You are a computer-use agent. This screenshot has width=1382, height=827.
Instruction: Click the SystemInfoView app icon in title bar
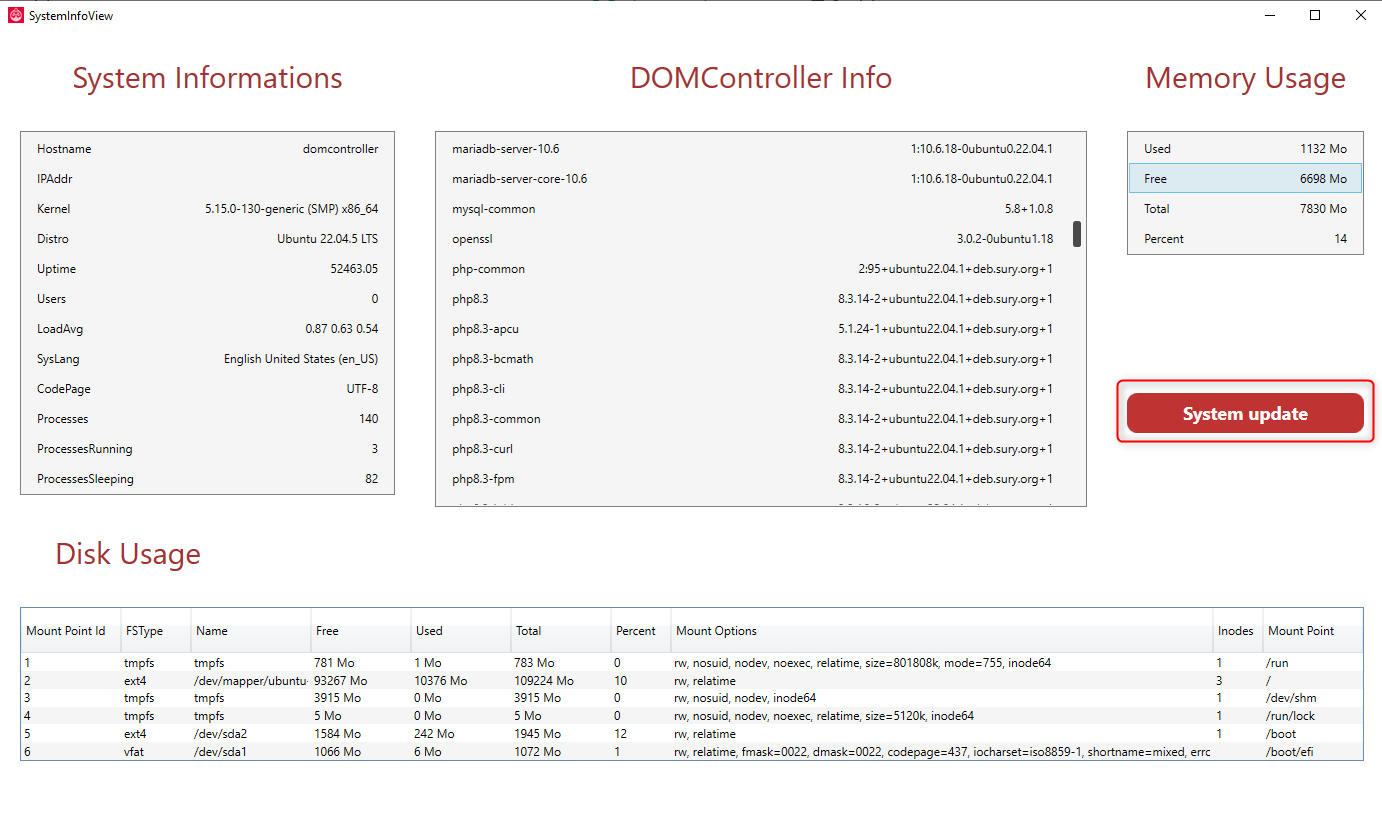click(16, 15)
